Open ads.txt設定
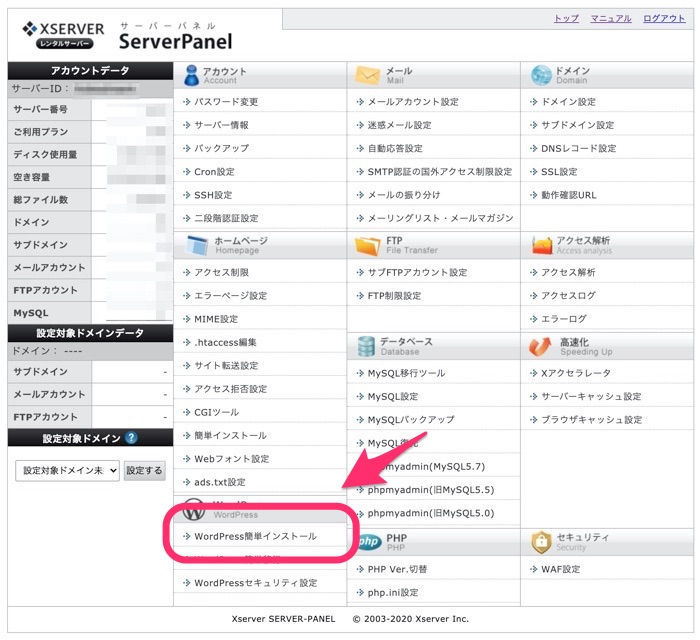700x640 pixels. point(220,482)
